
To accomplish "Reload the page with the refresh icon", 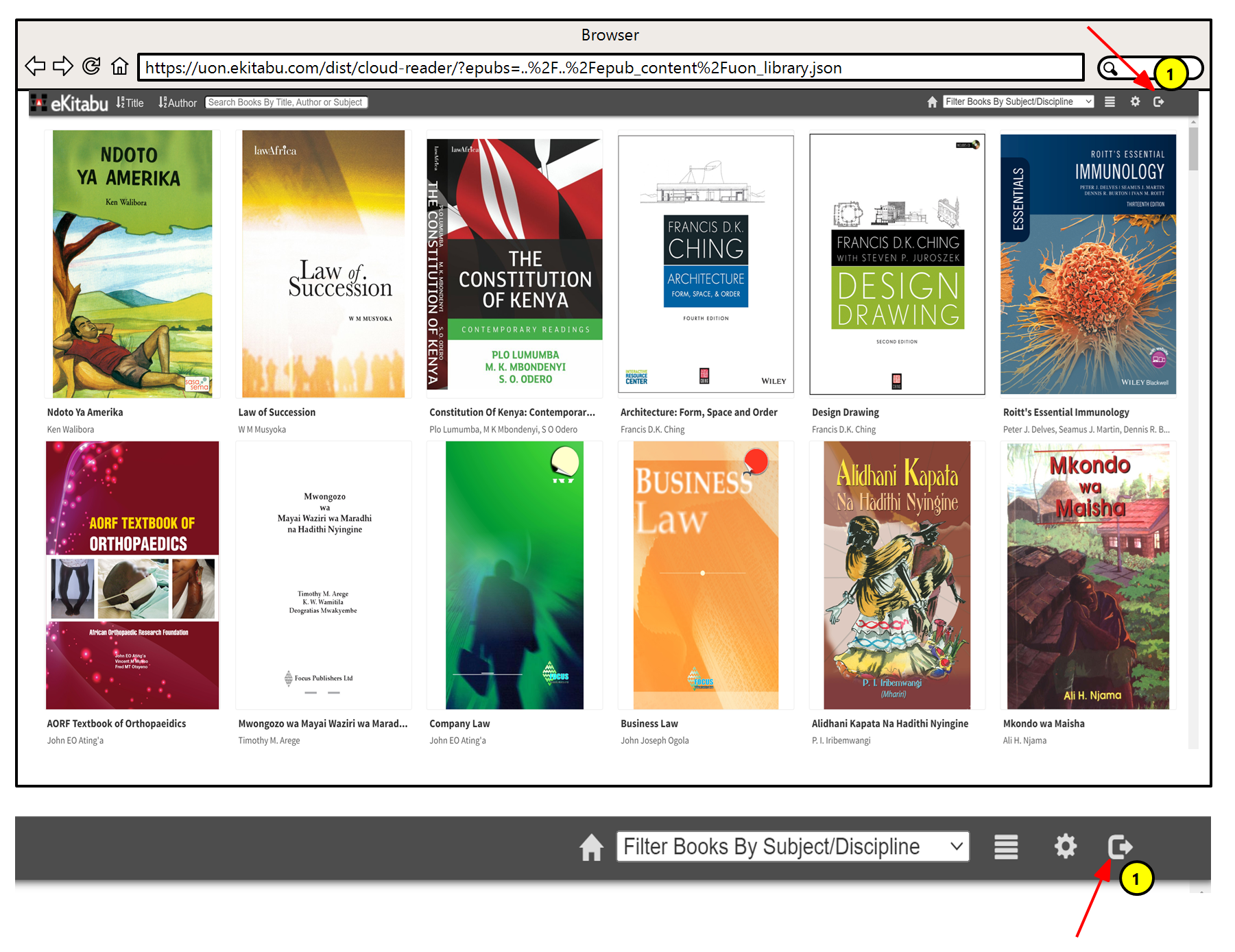I will point(91,66).
